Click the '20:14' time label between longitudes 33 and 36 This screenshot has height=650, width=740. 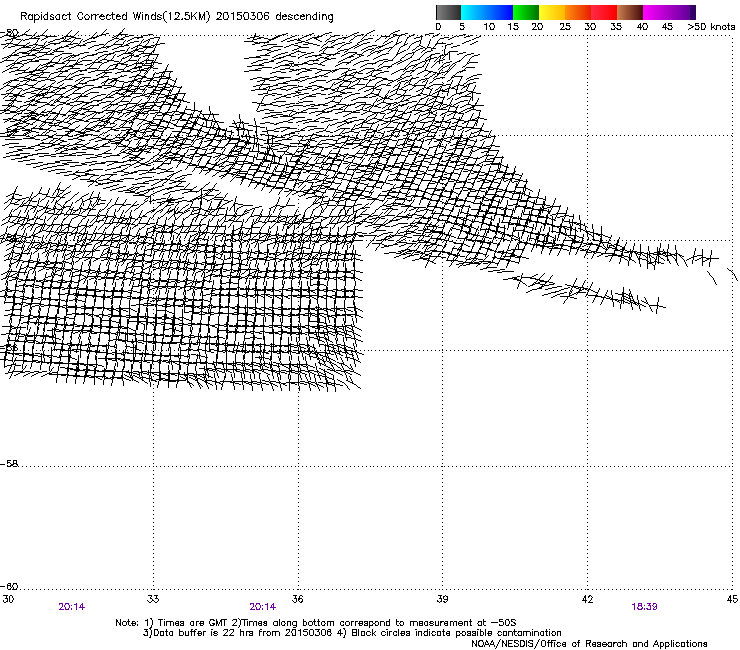tap(262, 607)
